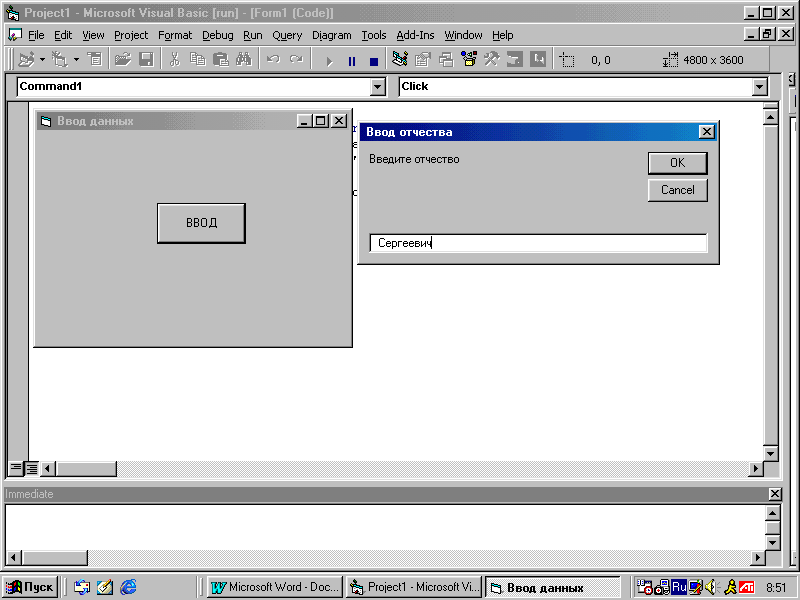
Task: Click the Ввод данных taskbar button
Action: point(553,588)
